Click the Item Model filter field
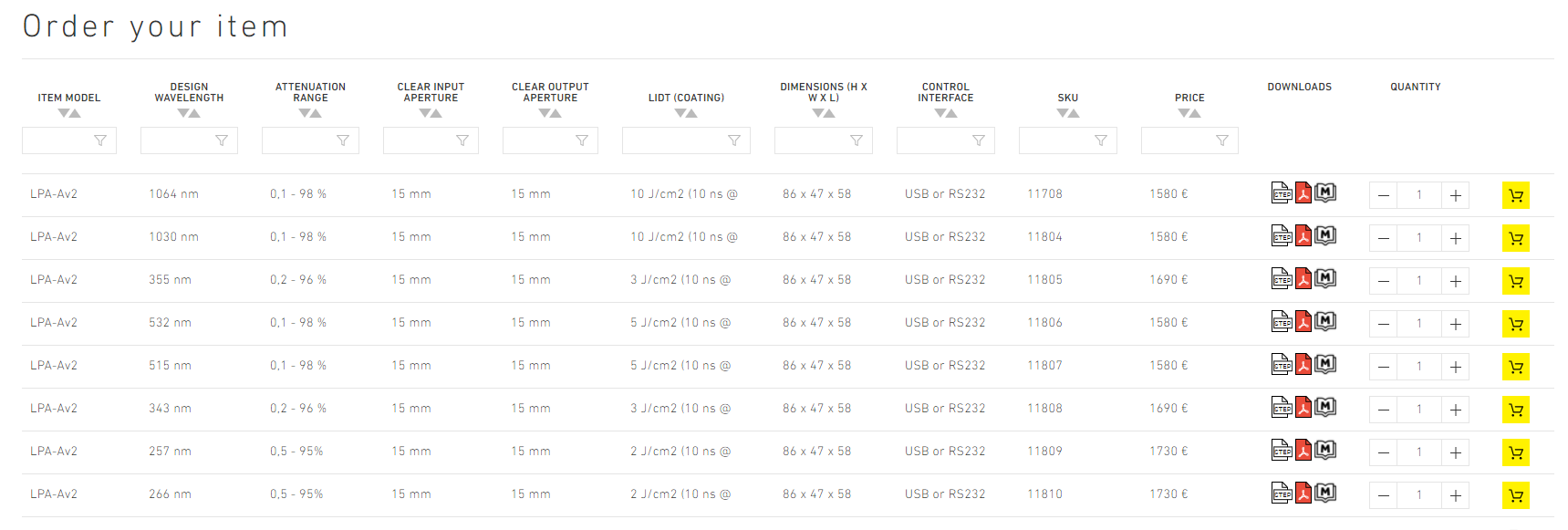Image resolution: width=1568 pixels, height=530 pixels. pyautogui.click(x=58, y=140)
